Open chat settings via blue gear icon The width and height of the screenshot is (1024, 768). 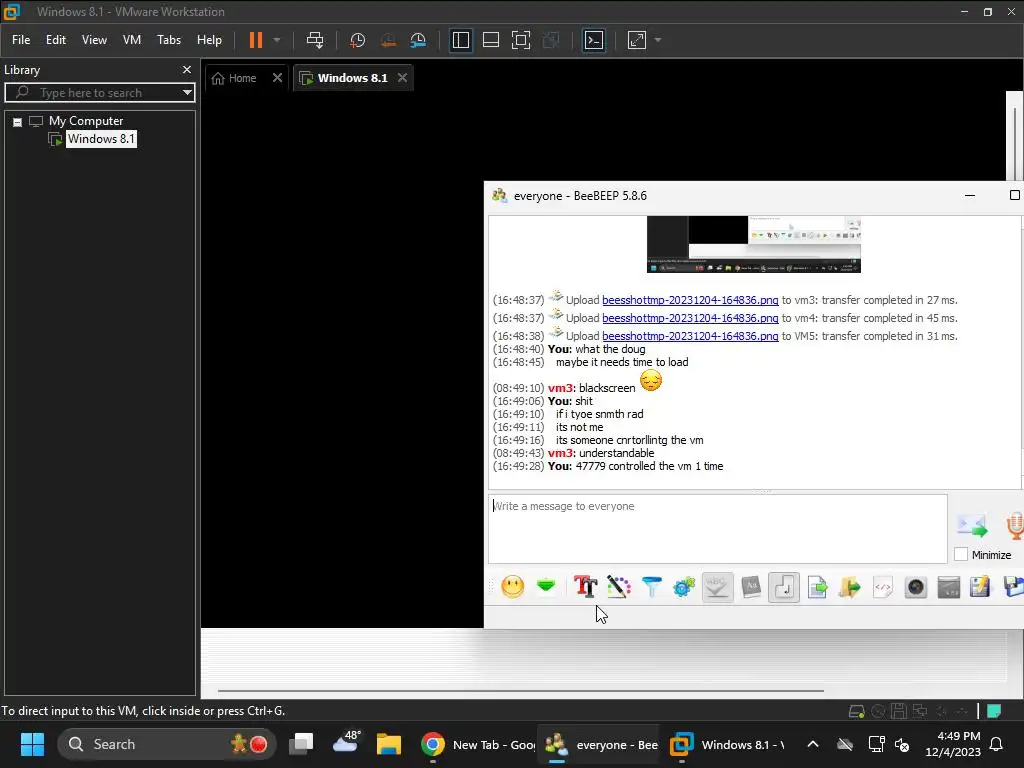684,586
